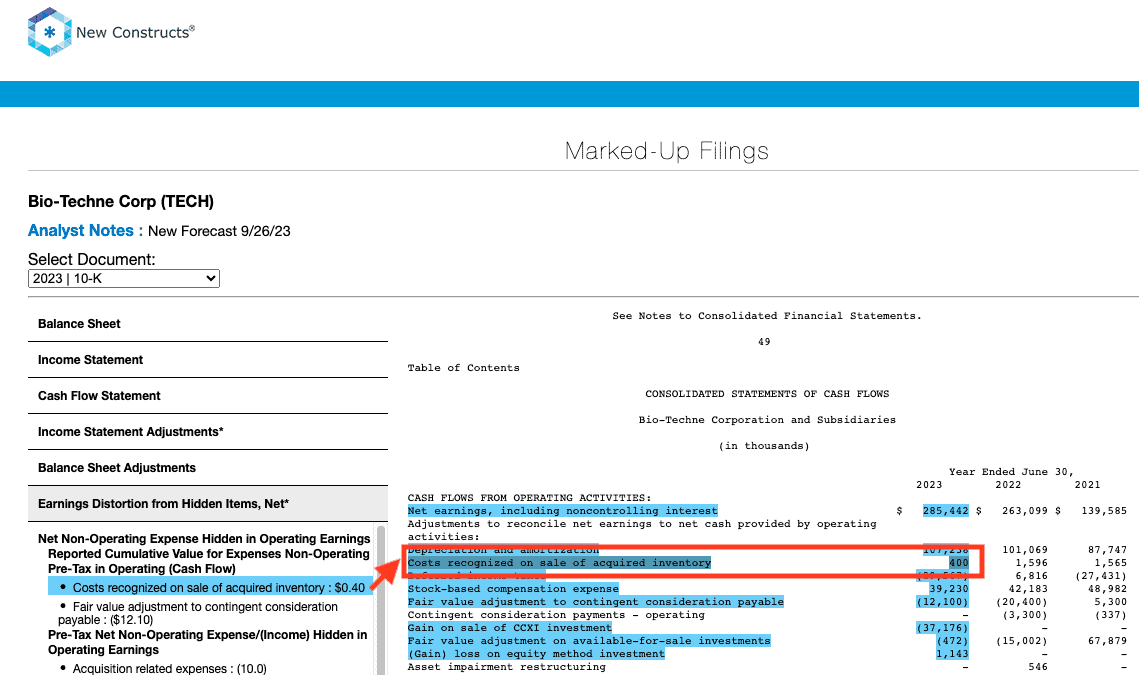The image size is (1139, 675).
Task: Click highlighted Gain on sale of CCXI investment
Action: (509, 628)
